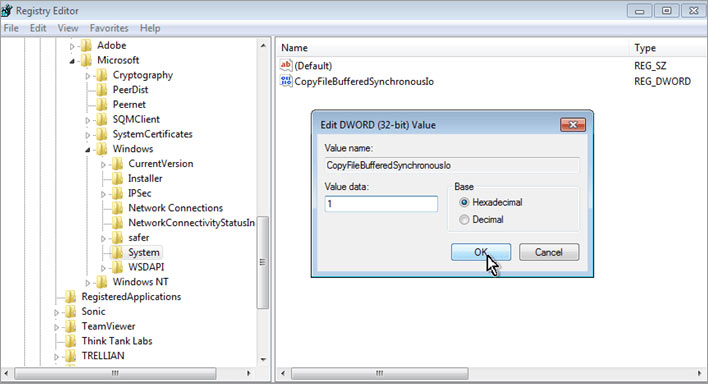
Task: Click the TeamViewer folder icon
Action: point(70,327)
